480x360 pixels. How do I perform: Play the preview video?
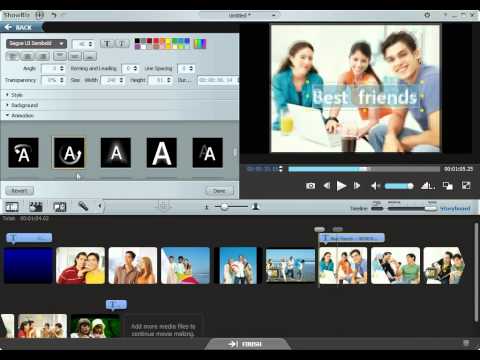341,186
